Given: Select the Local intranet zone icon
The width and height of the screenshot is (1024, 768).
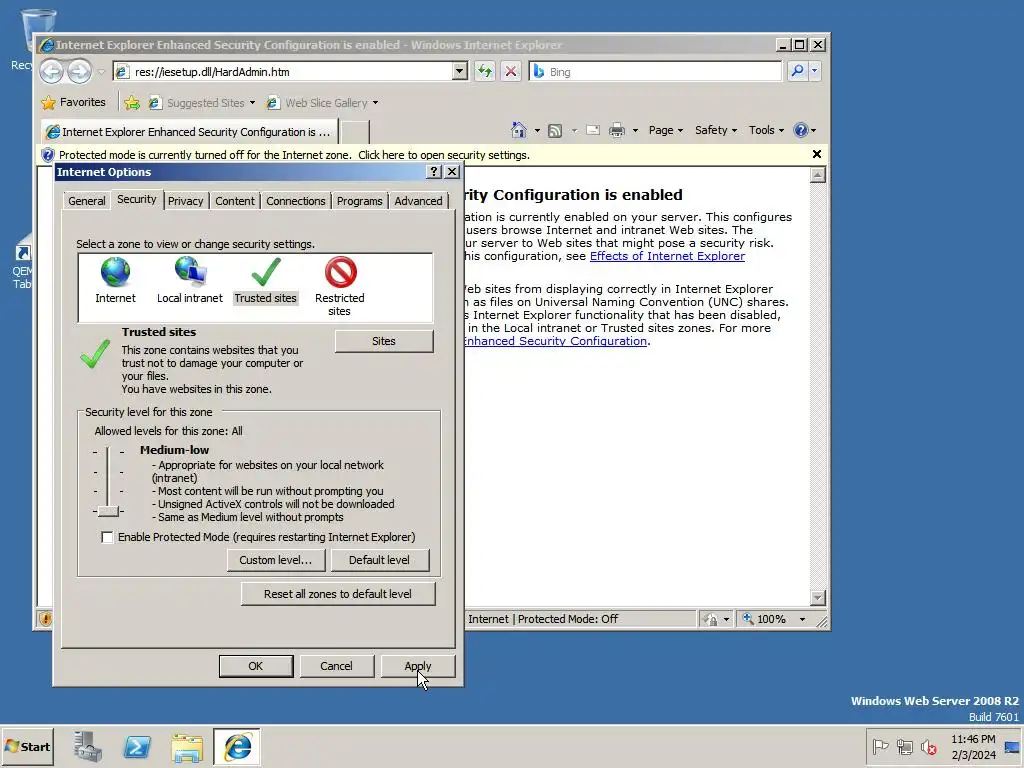Looking at the screenshot, I should [x=190, y=272].
